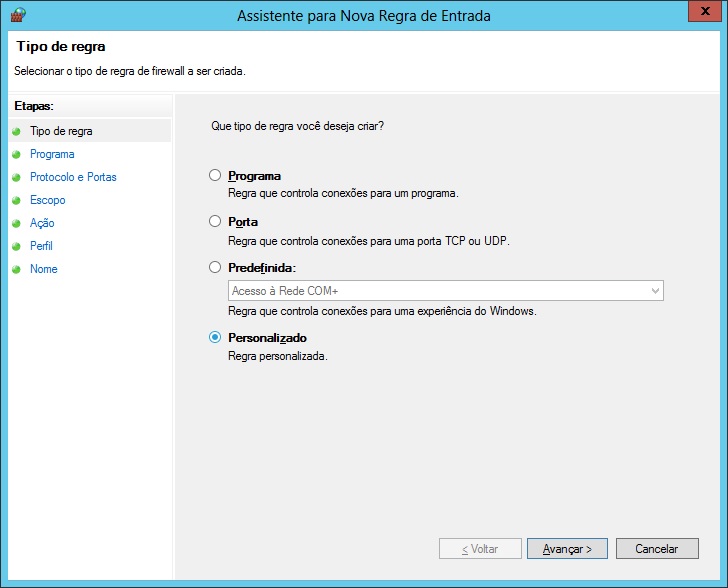728x588 pixels.
Task: Click green bullet beside Ação step
Action: tap(16, 223)
